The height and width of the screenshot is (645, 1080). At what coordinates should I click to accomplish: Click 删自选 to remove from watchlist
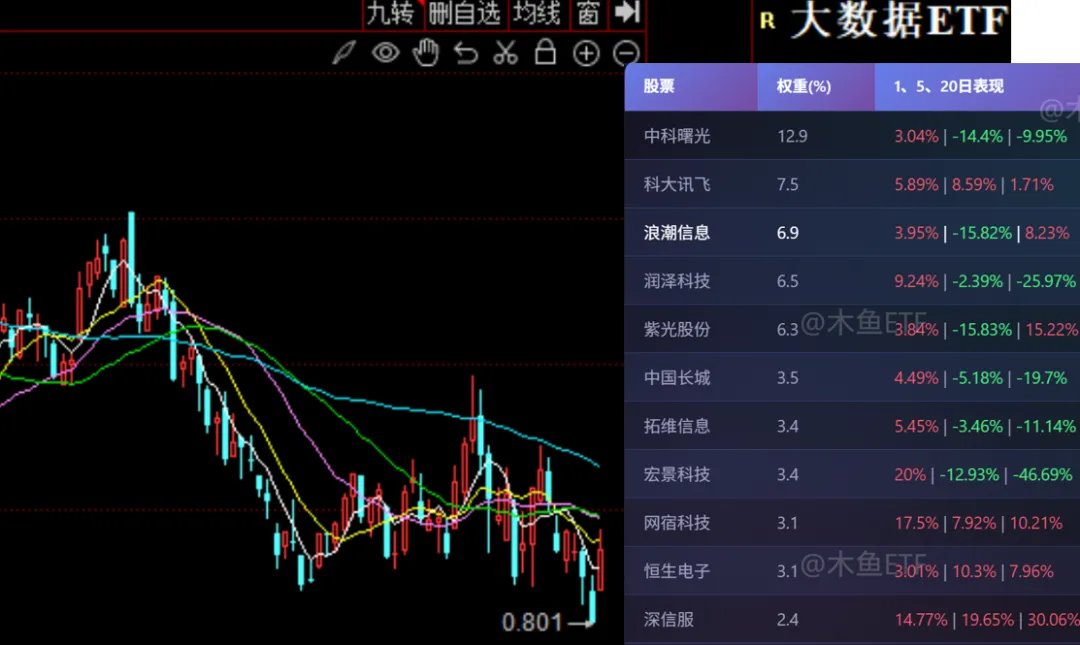(x=465, y=13)
